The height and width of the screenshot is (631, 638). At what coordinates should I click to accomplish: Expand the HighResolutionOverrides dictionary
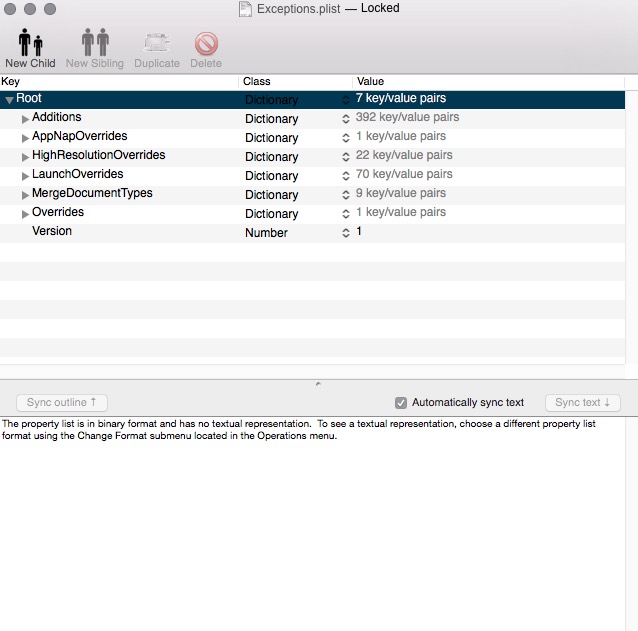[x=25, y=157]
